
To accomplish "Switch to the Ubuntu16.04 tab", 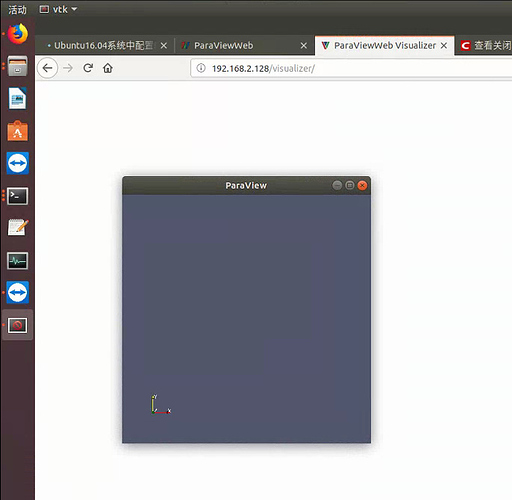I will coord(104,45).
